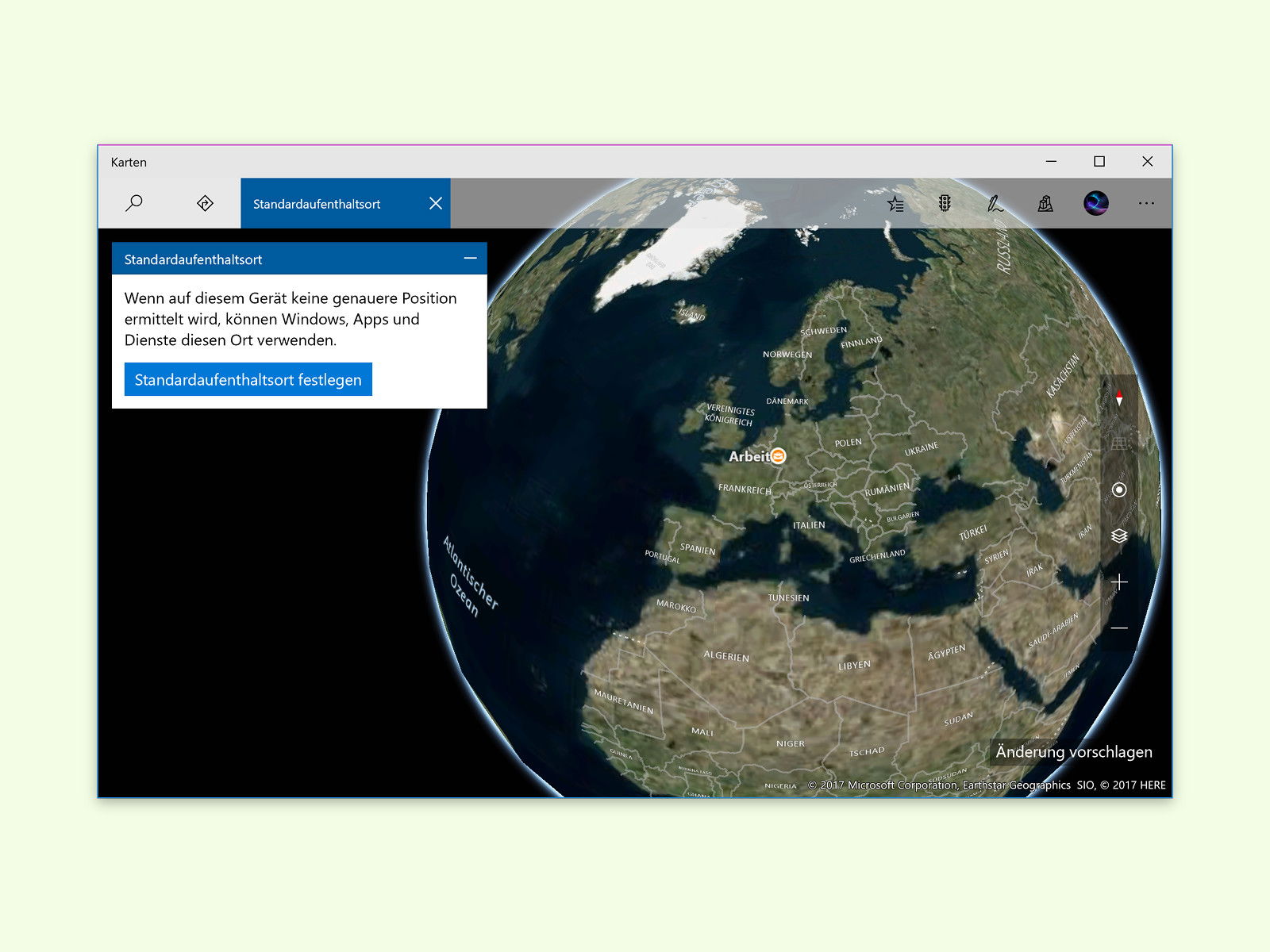Click the TUNESIEN map label
Screen dimensions: 1270x952
[788, 597]
